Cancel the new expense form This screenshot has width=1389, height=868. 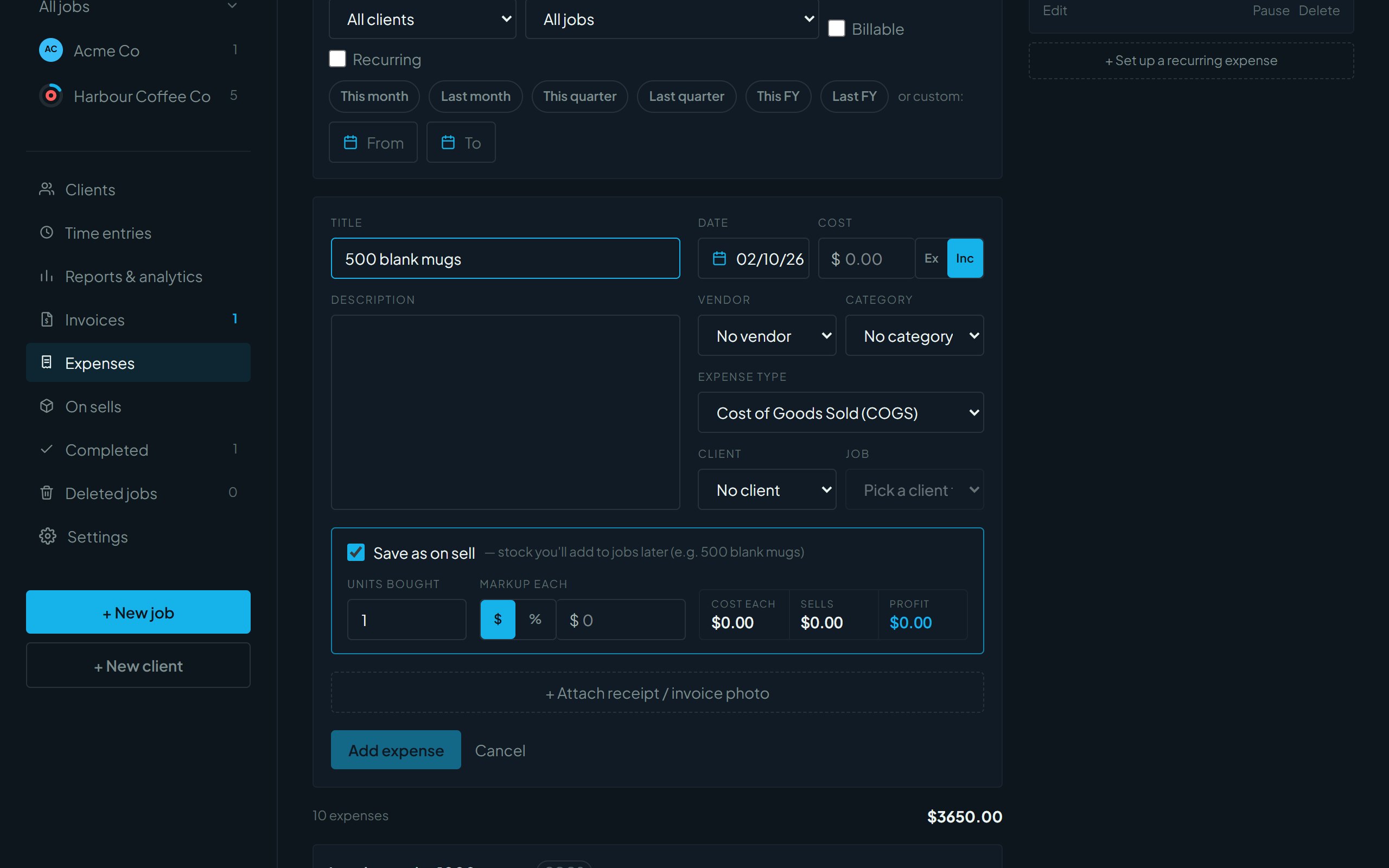tap(500, 750)
